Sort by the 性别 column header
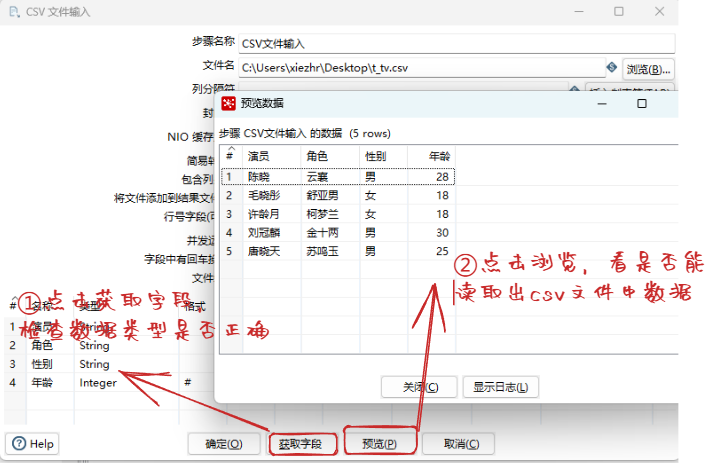Image resolution: width=713 pixels, height=463 pixels. pyautogui.click(x=384, y=156)
